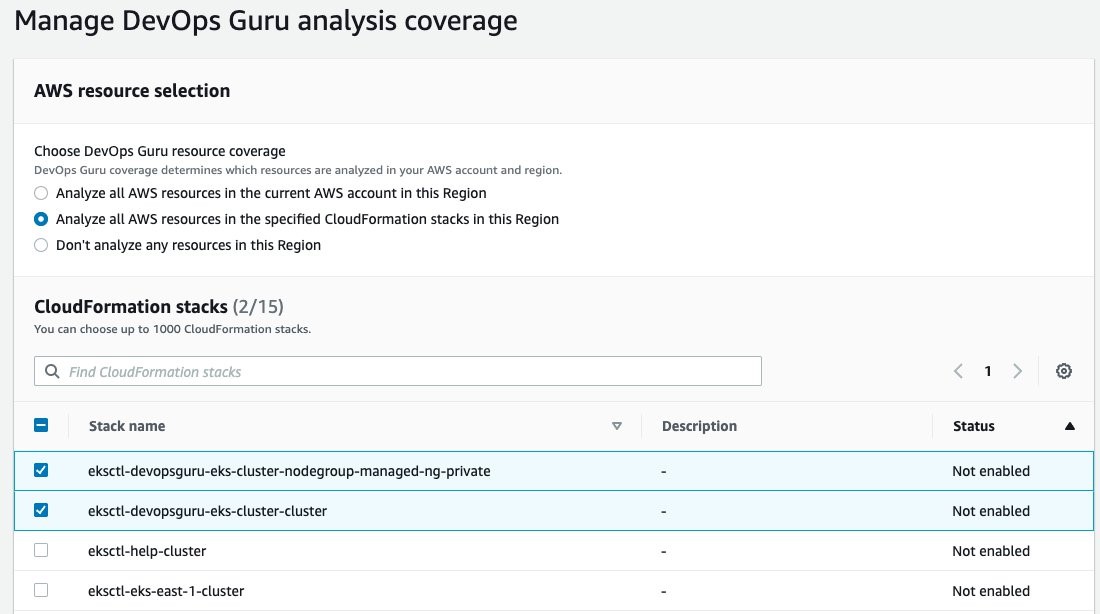Click Not enabled status of eksctl-help-cluster
1100x614 pixels.
click(x=991, y=551)
